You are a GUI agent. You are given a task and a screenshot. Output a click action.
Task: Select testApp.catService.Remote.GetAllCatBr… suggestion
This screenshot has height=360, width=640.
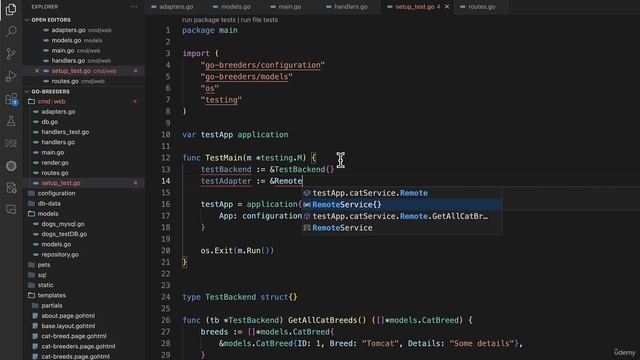(402, 216)
